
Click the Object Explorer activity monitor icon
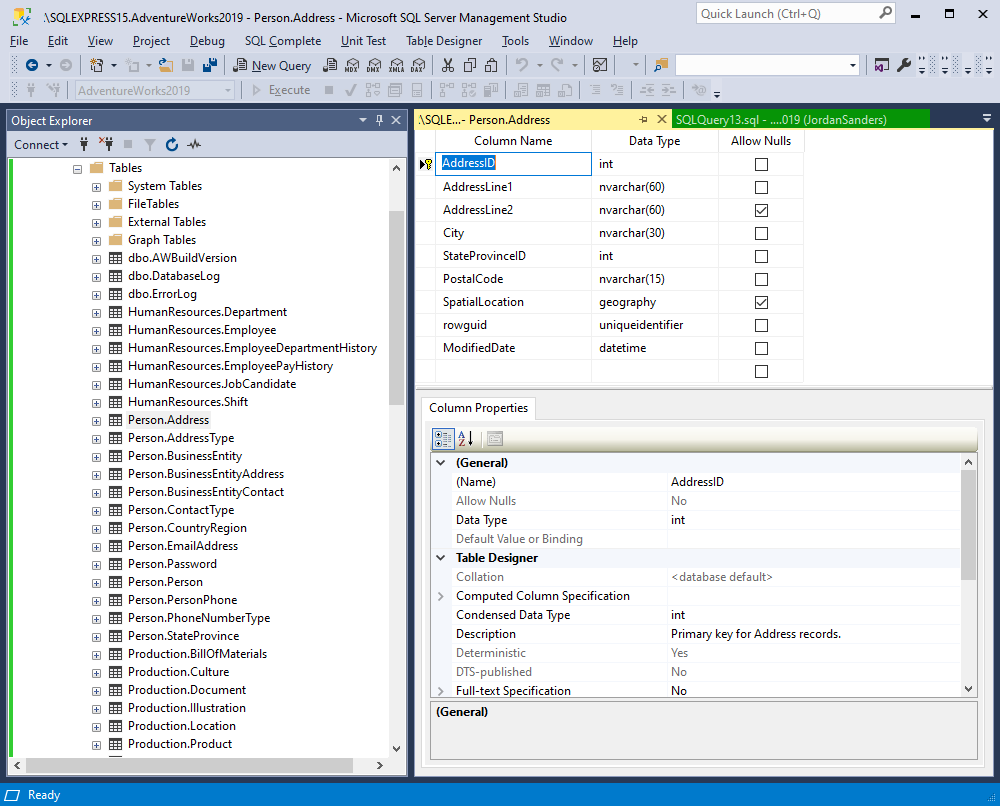pos(194,145)
